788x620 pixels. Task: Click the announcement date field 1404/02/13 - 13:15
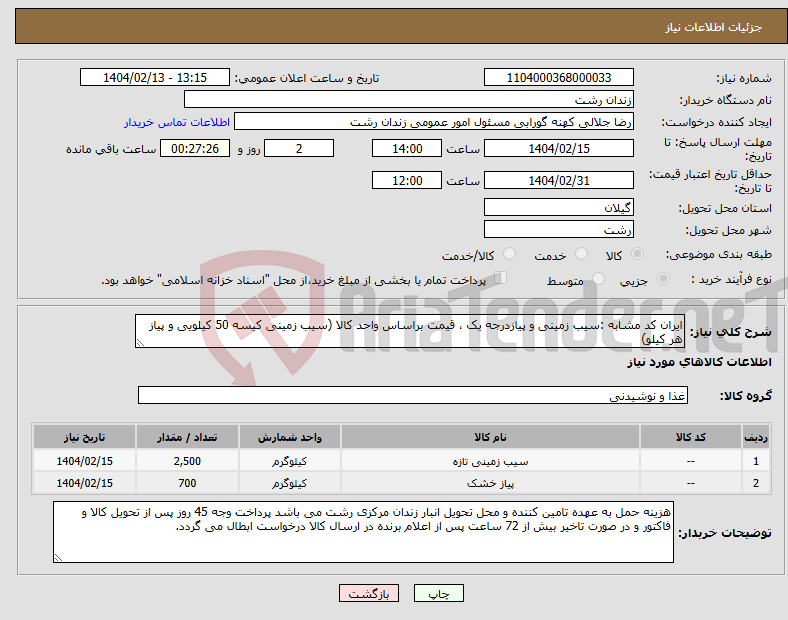pyautogui.click(x=155, y=77)
